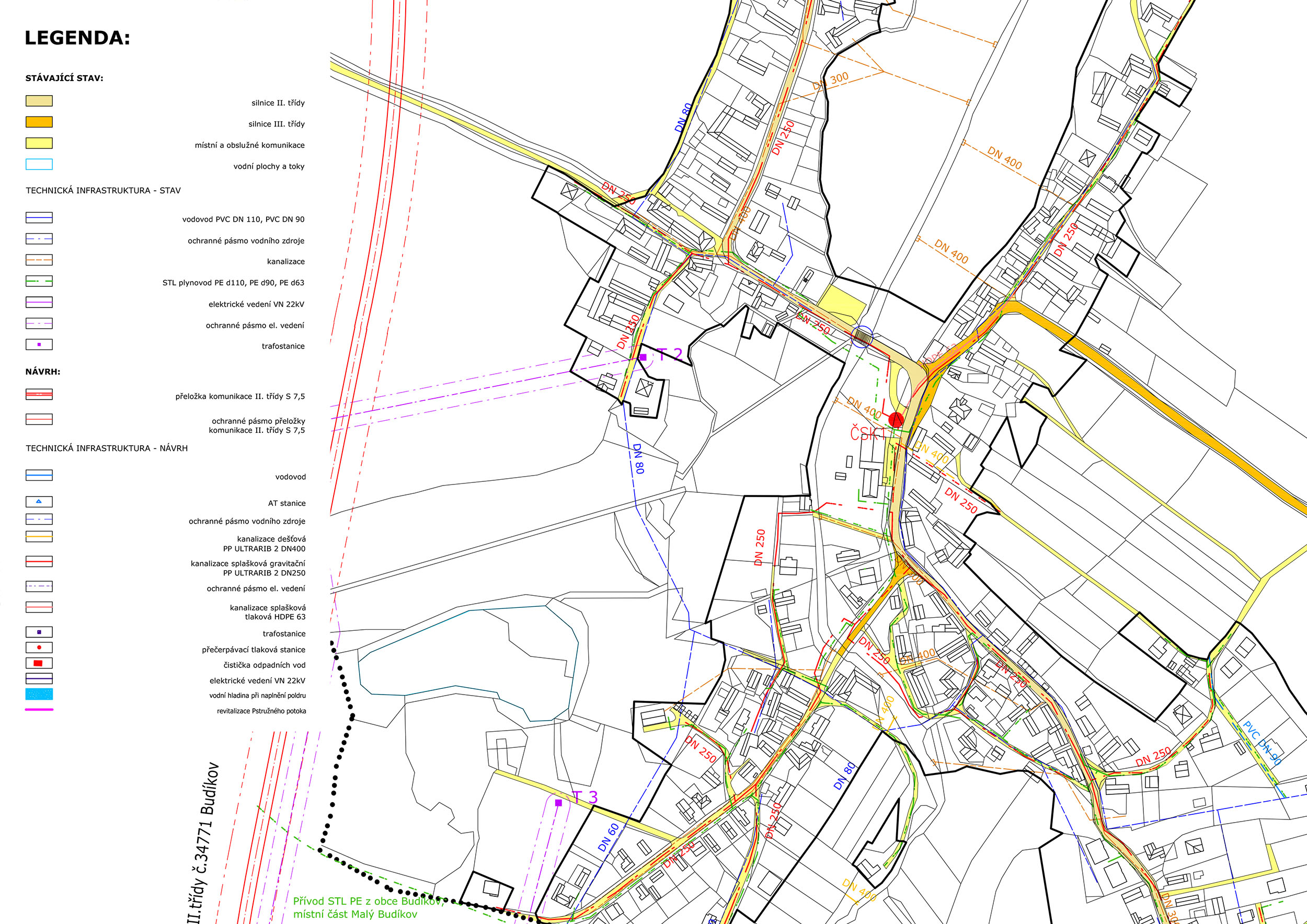Click the místní a obslužné komunikace yellow swatch

pos(39,143)
